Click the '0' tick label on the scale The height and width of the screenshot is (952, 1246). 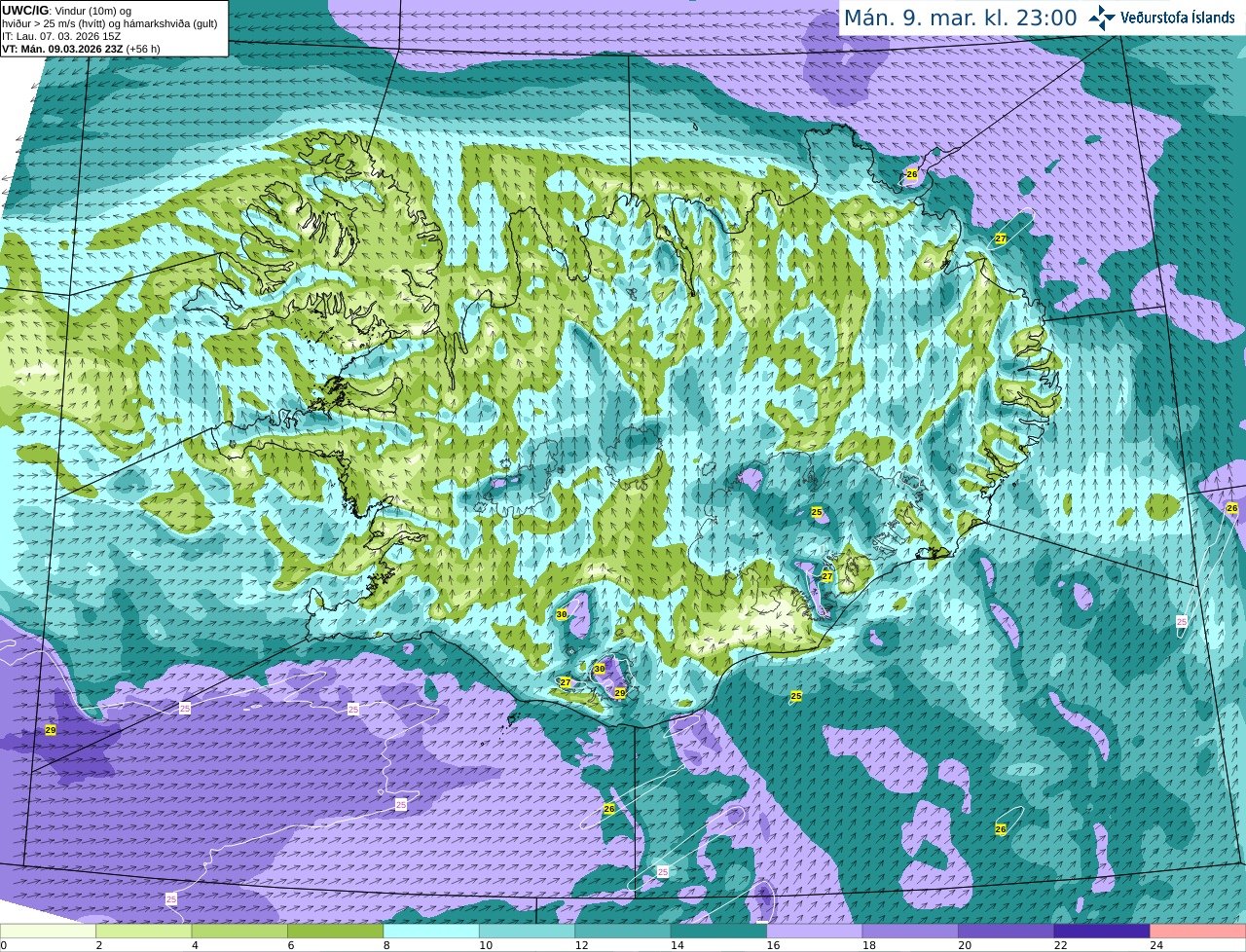pyautogui.click(x=4, y=945)
